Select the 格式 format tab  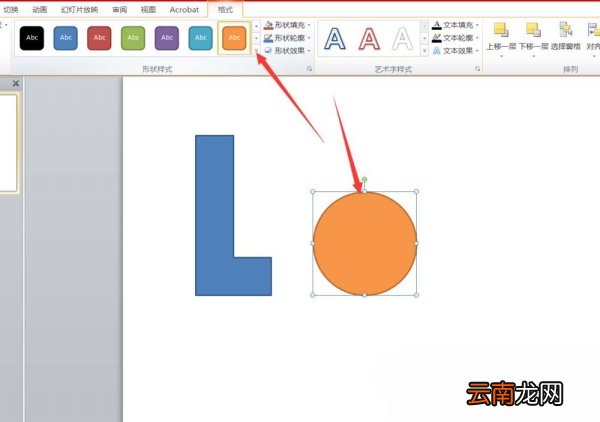(225, 10)
